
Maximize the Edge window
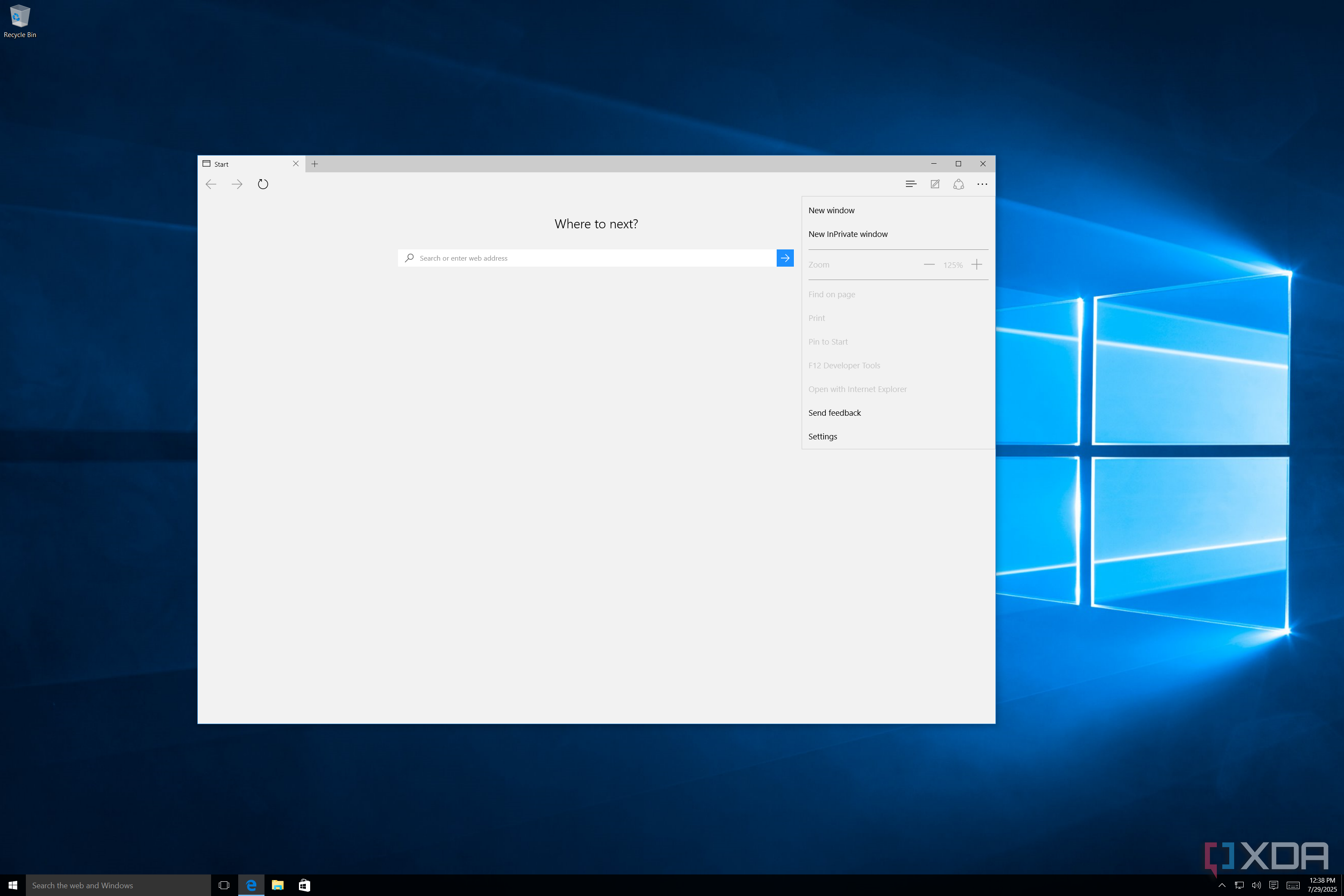tap(958, 164)
